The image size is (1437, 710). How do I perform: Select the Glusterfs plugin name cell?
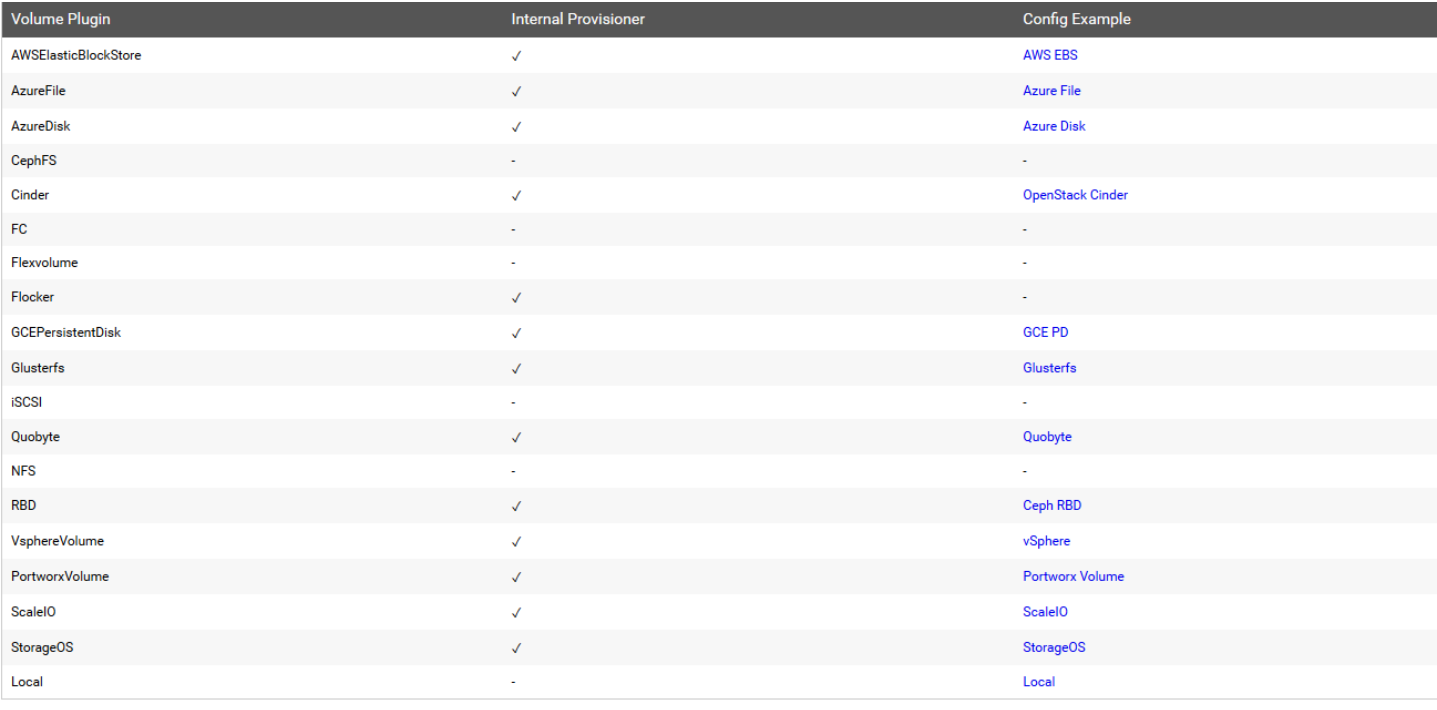click(x=38, y=368)
